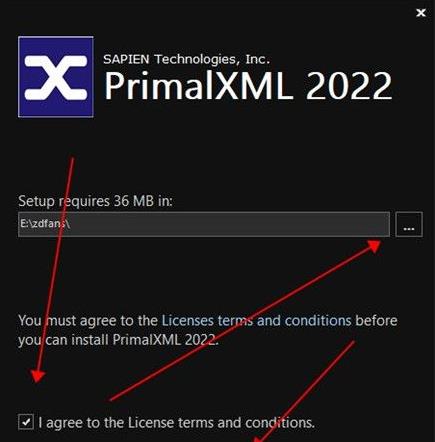Click the empty area of the install path box
The height and width of the screenshot is (442, 435).
pyautogui.click(x=233, y=224)
